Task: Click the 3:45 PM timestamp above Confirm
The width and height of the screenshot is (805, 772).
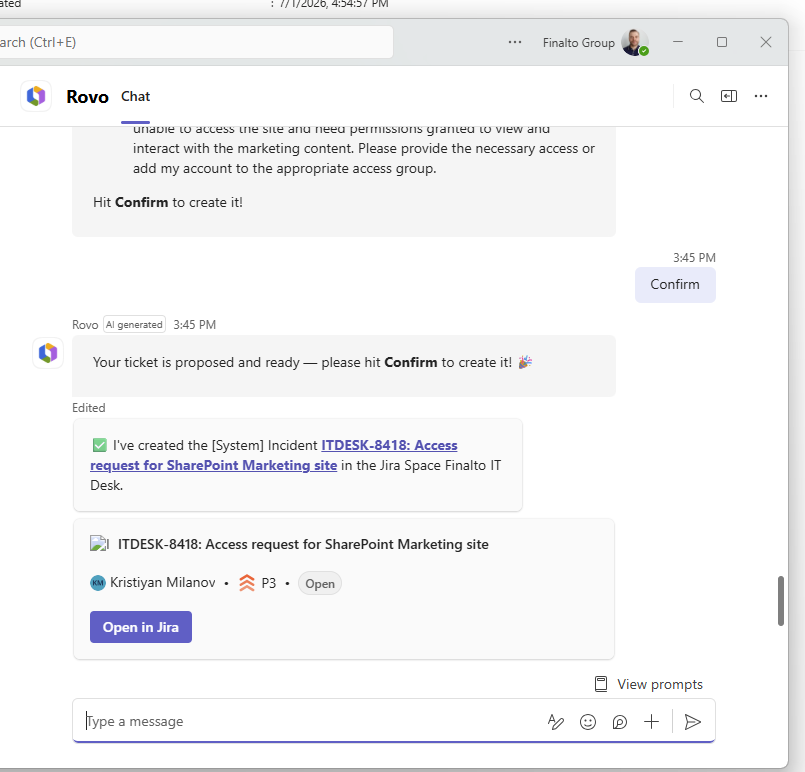Action: coord(694,258)
